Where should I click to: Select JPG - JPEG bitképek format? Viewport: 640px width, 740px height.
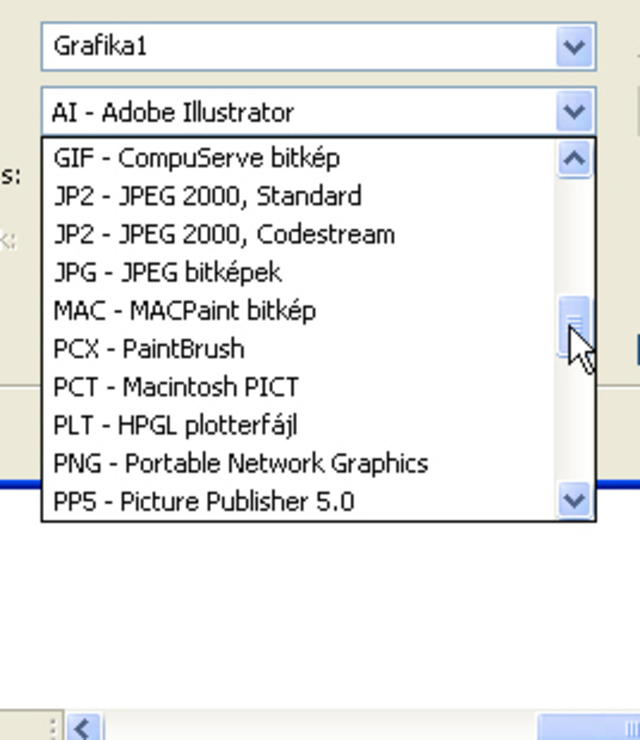[299, 272]
